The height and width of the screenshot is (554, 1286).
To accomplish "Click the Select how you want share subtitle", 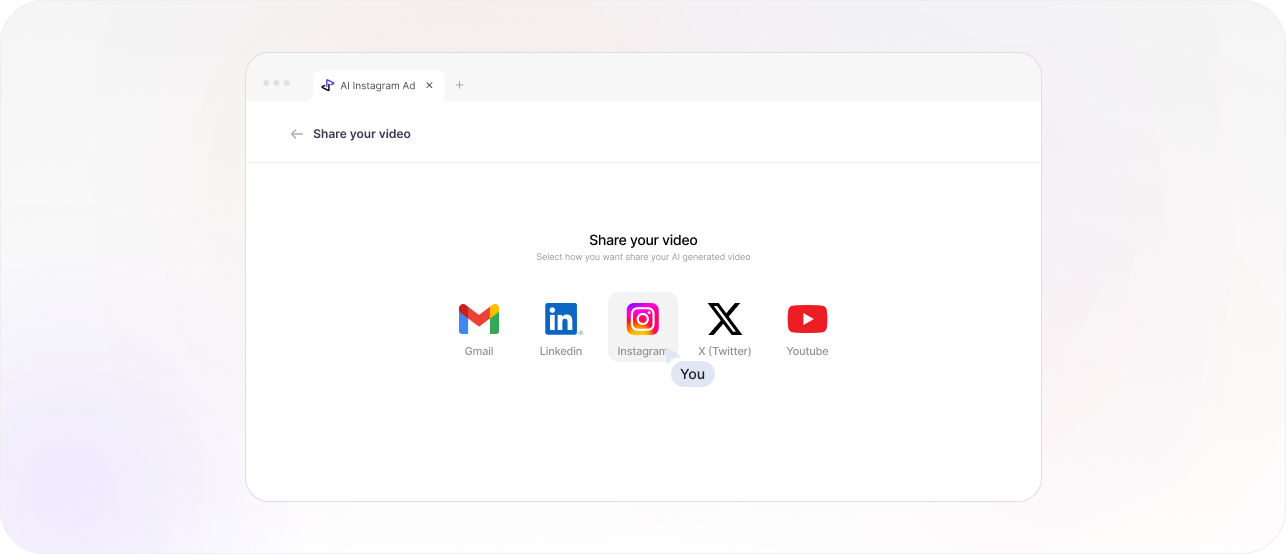I will (643, 257).
